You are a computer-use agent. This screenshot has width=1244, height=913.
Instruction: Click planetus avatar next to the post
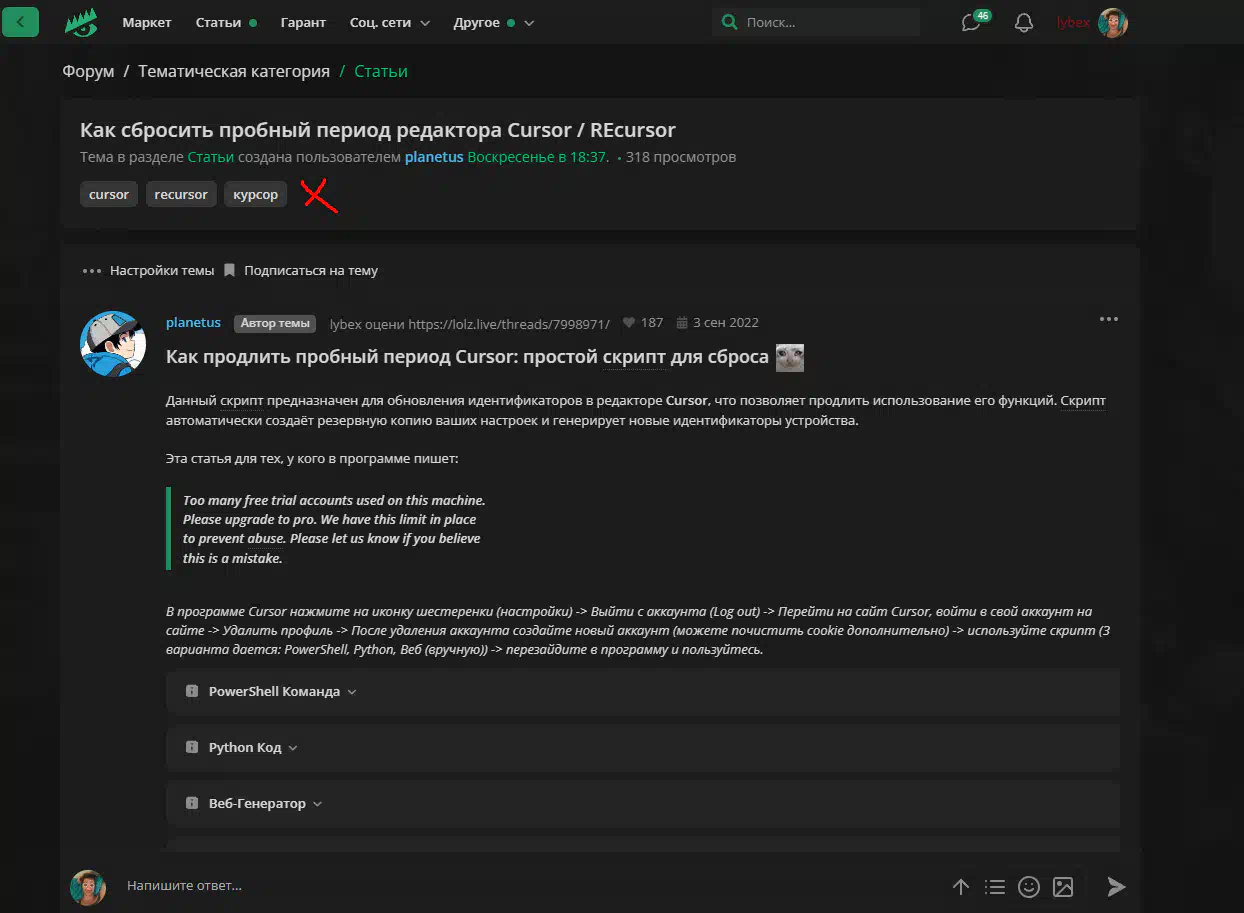[x=113, y=343]
